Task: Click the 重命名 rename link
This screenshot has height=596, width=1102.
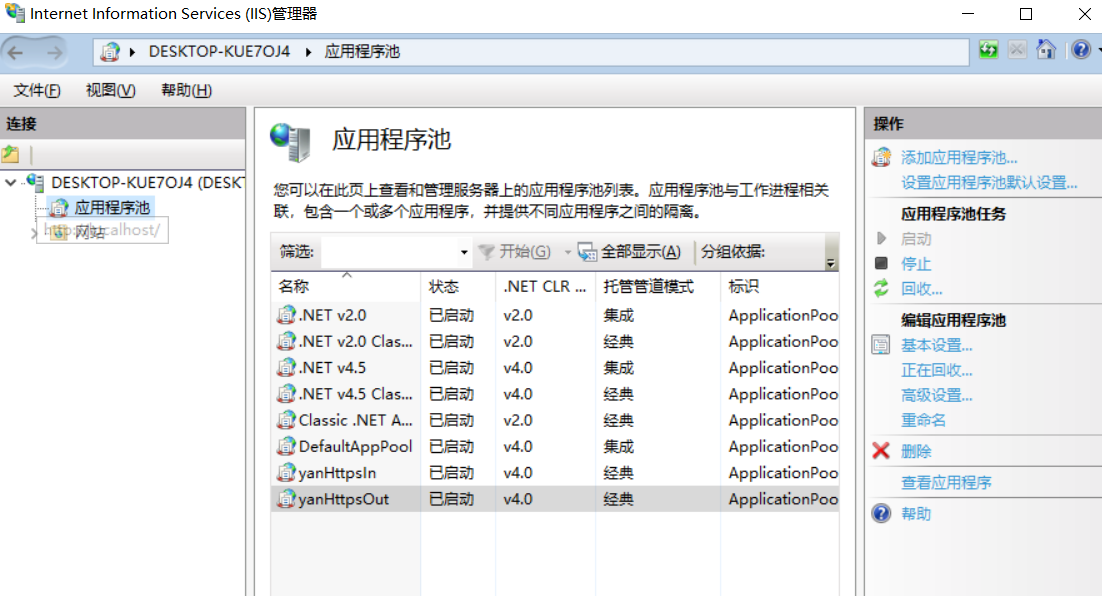Action: coord(923,420)
